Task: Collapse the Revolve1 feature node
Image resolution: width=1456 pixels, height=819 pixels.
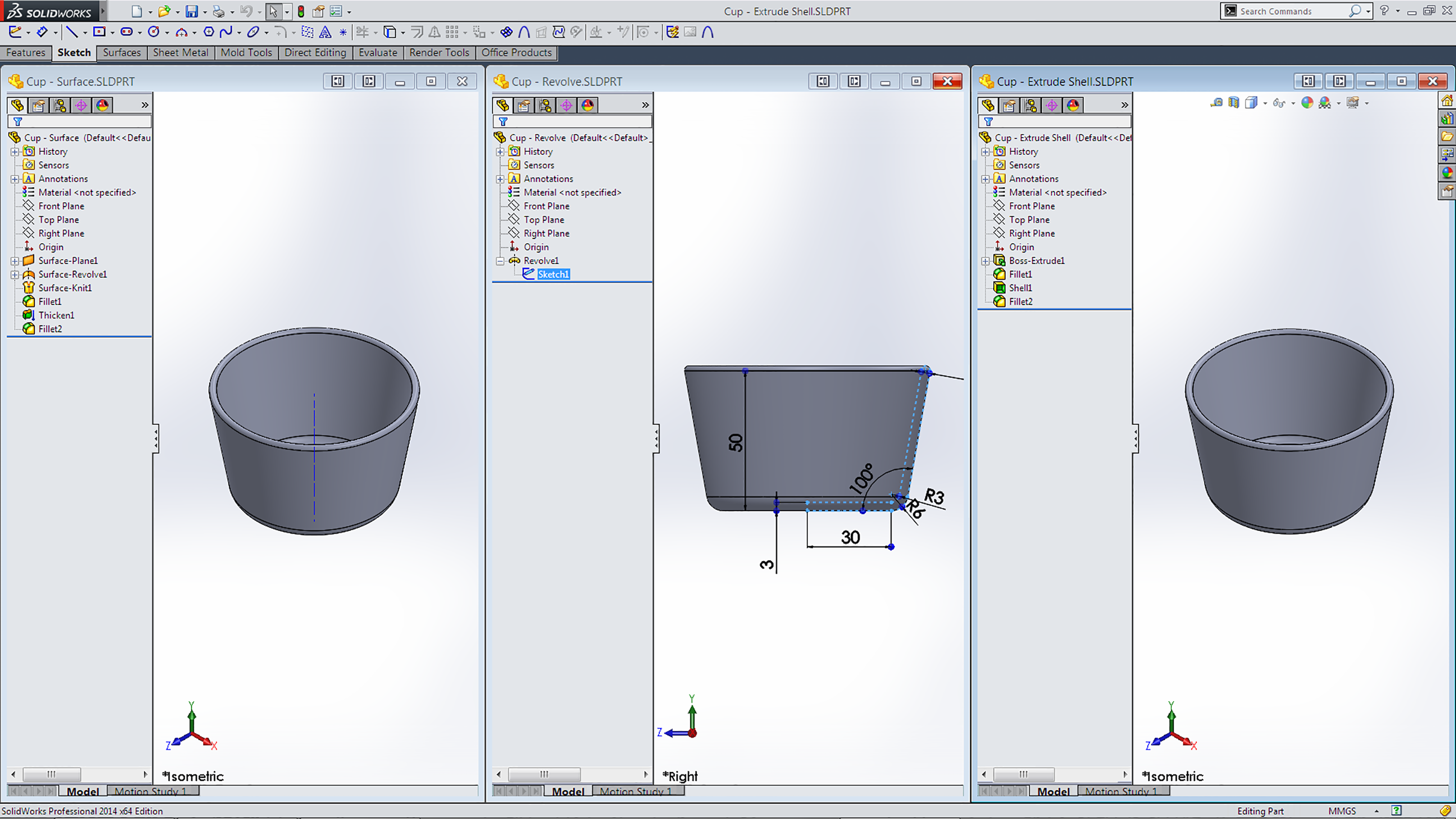Action: 500,261
